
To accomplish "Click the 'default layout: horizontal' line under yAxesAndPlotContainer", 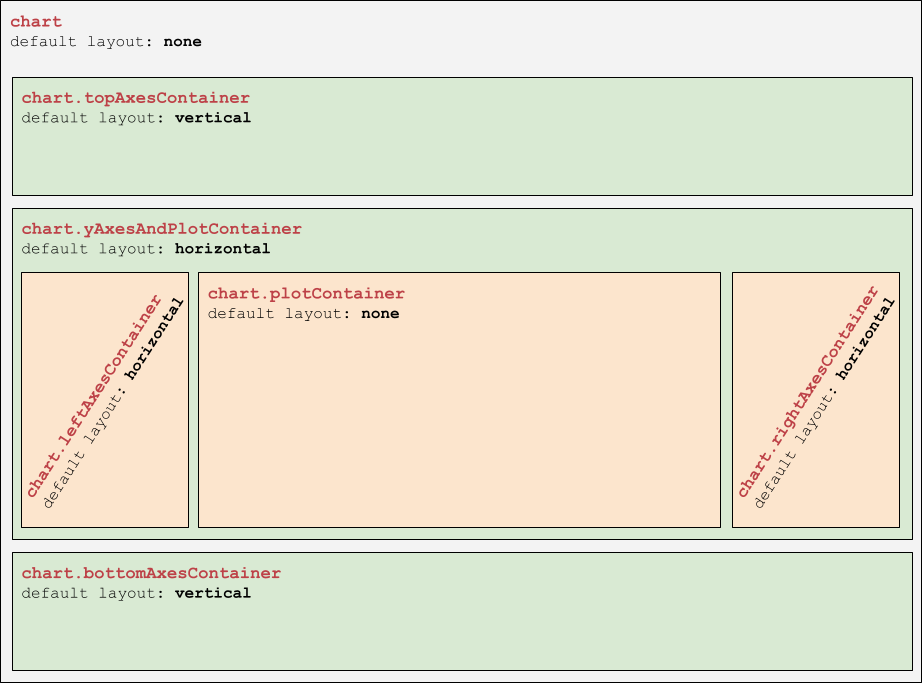I will [x=146, y=249].
